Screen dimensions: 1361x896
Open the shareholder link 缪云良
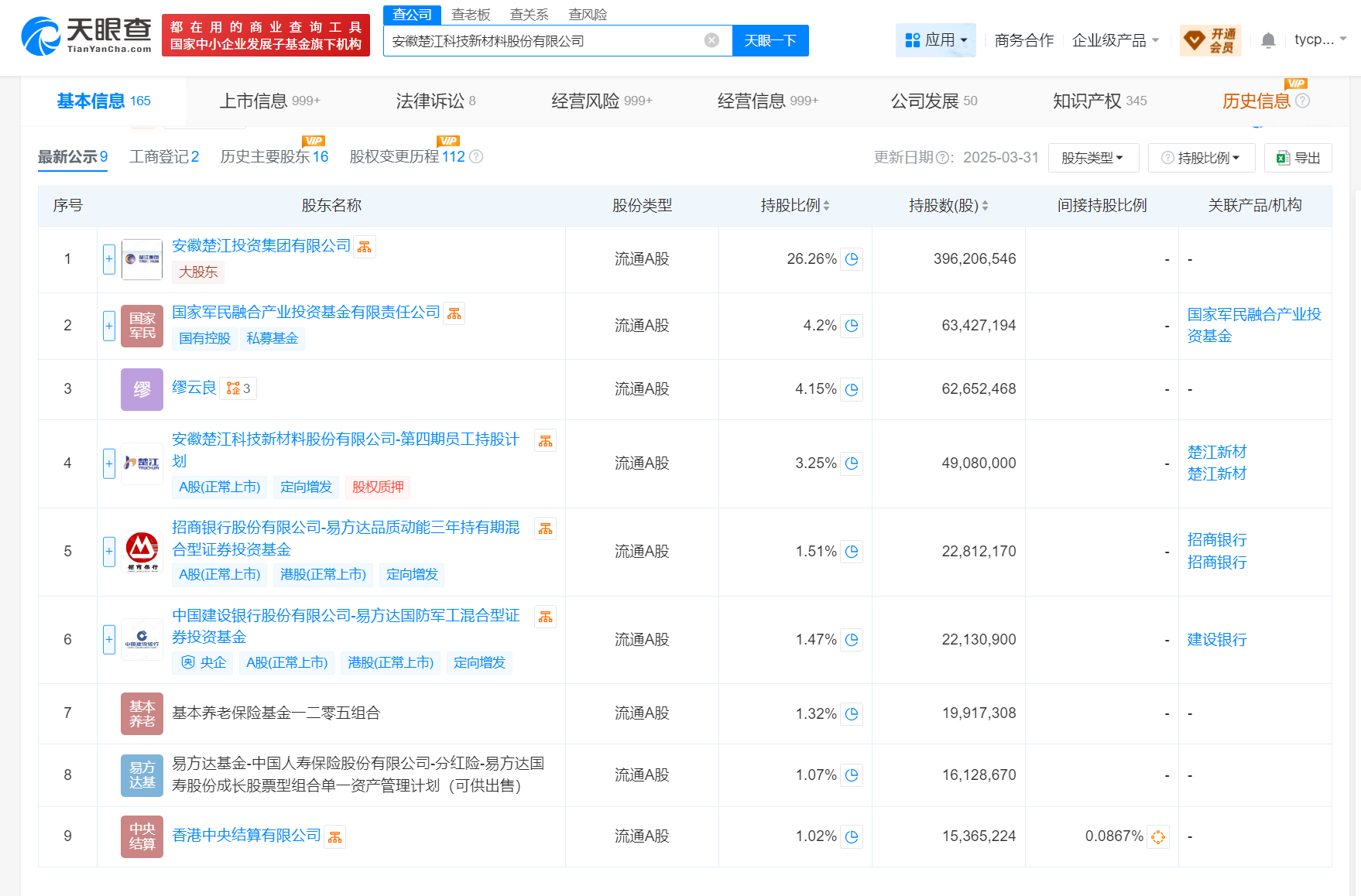tap(195, 388)
